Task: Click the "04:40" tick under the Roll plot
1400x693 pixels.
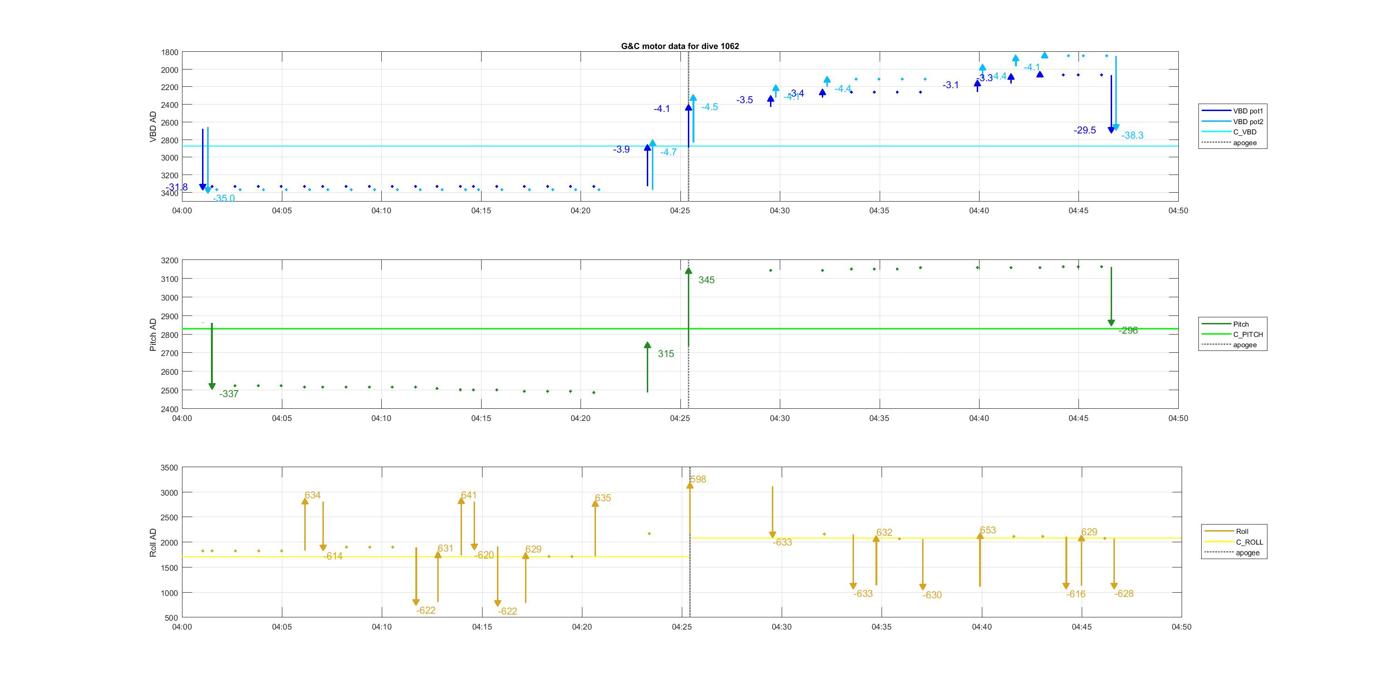Action: click(981, 627)
